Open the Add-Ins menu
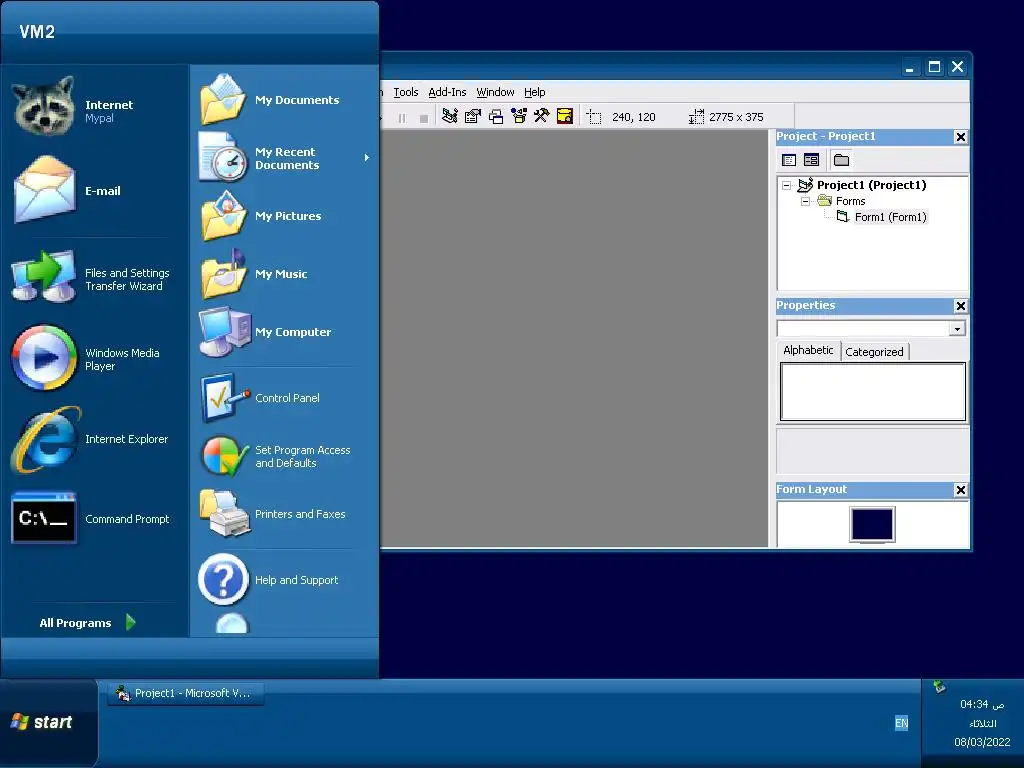1024x768 pixels. tap(447, 92)
